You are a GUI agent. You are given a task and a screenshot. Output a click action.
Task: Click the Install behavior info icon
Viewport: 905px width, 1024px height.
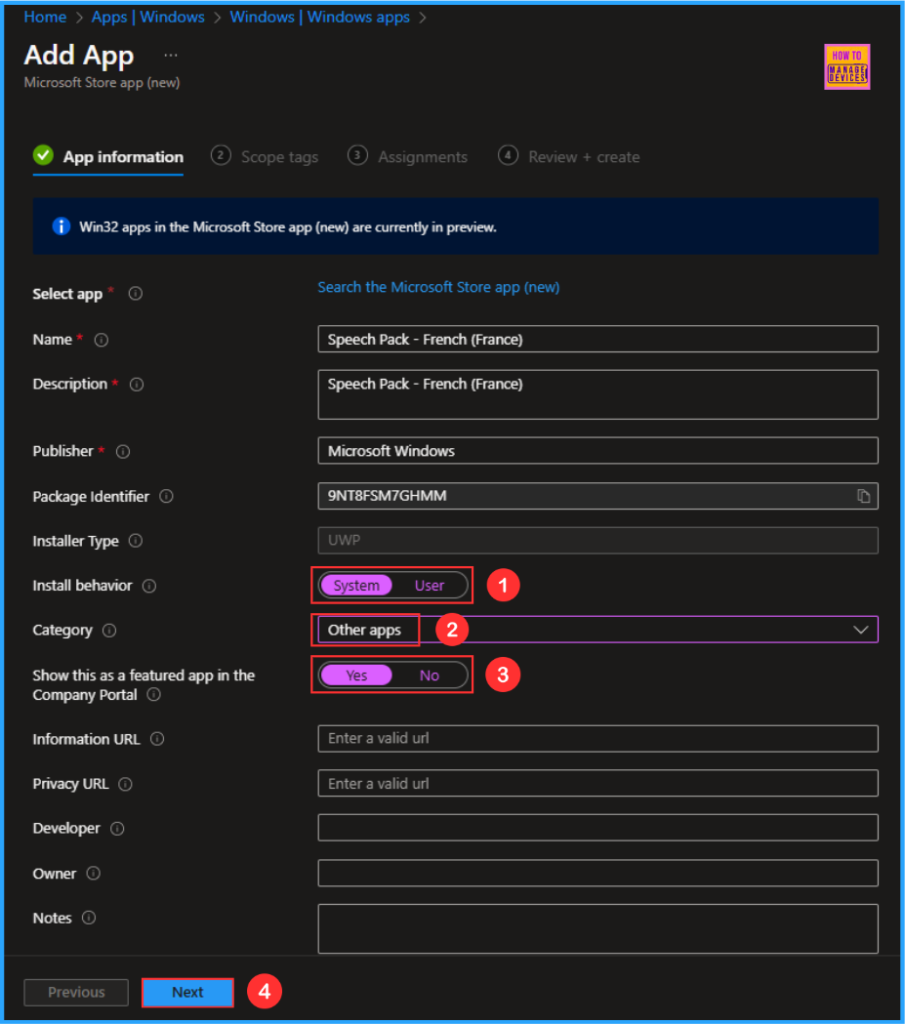click(x=149, y=586)
